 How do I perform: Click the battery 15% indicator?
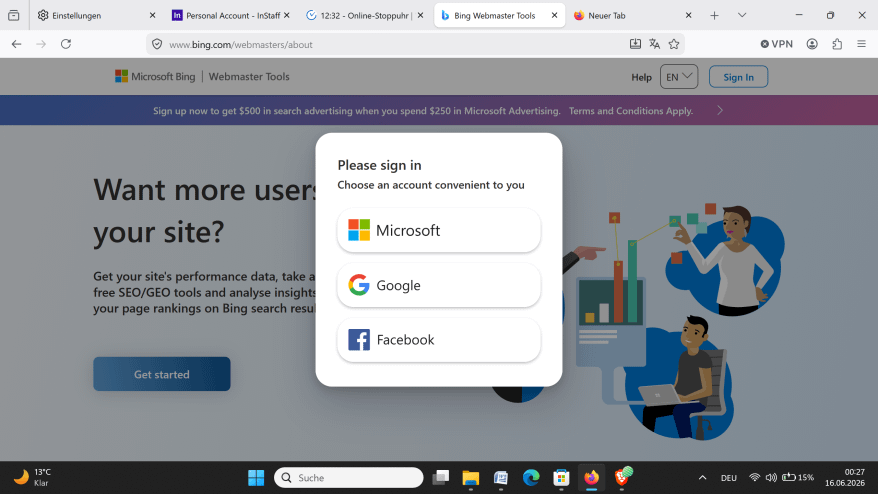tap(798, 478)
